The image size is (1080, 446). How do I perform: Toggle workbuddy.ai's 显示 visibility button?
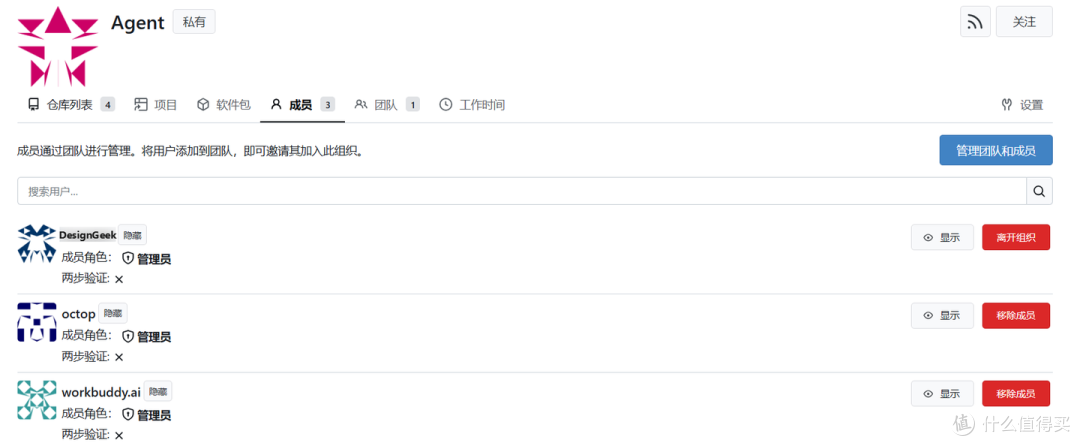click(x=942, y=394)
